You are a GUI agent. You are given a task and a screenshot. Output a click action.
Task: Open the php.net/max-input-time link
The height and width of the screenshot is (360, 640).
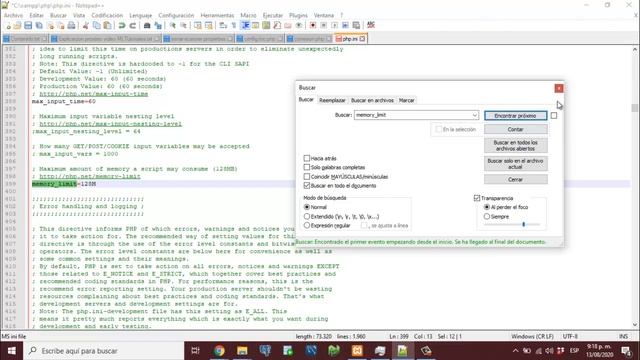tap(93, 94)
